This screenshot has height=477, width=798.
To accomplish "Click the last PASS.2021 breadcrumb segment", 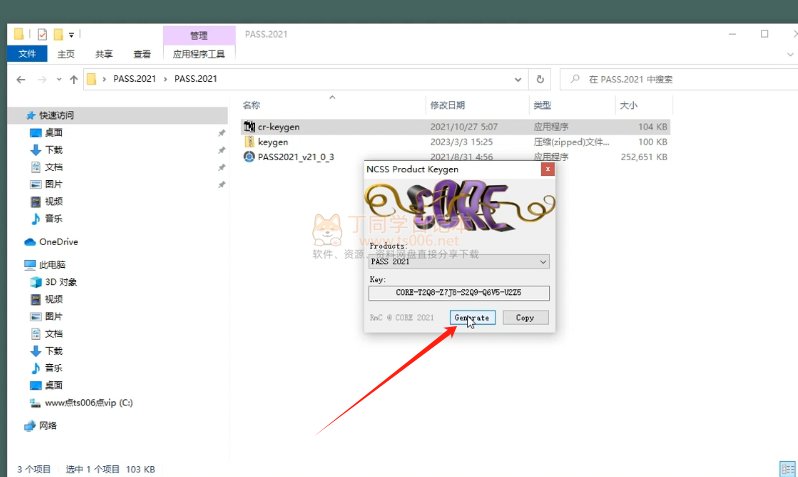I will click(195, 79).
